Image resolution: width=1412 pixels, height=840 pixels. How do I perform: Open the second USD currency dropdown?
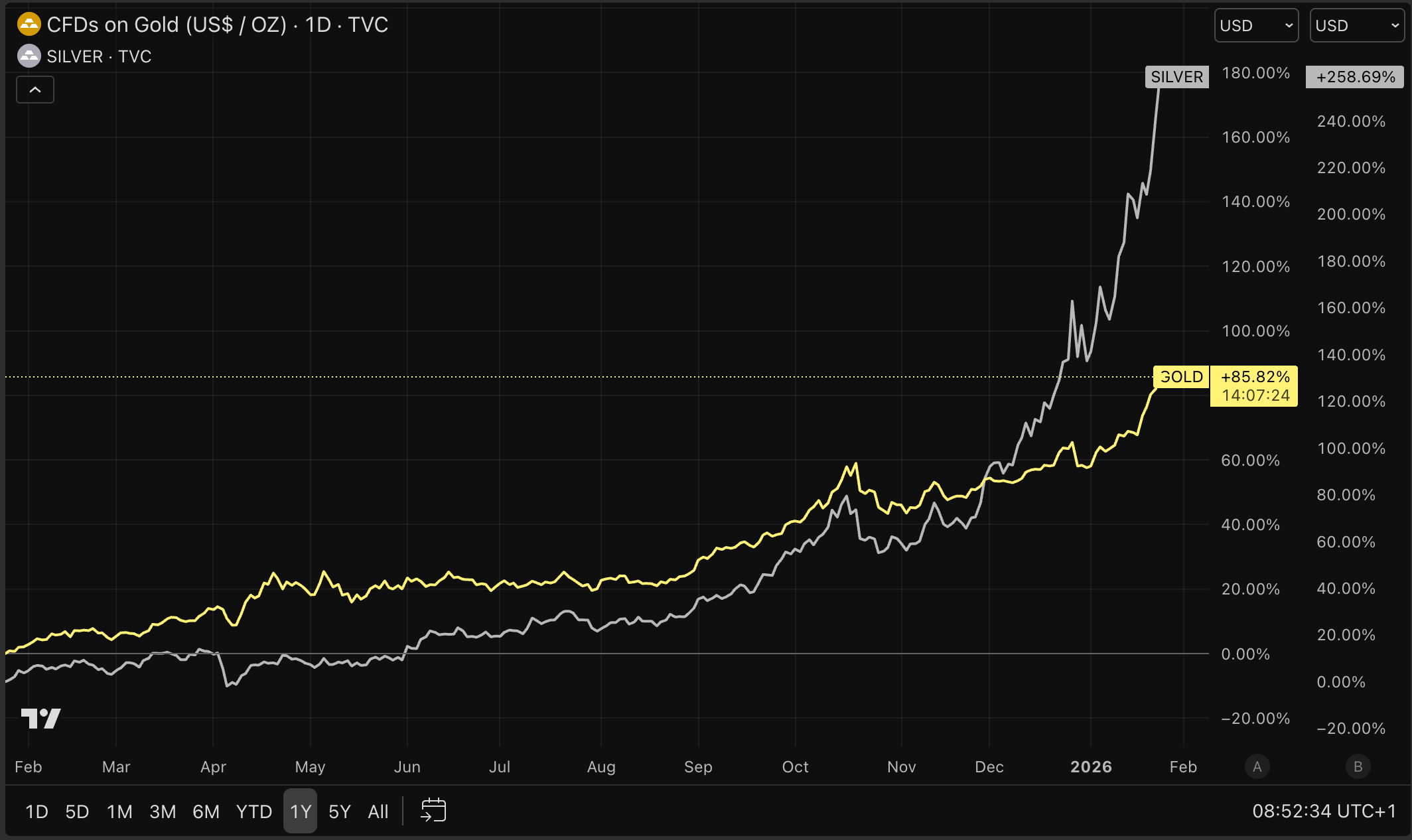(x=1356, y=26)
